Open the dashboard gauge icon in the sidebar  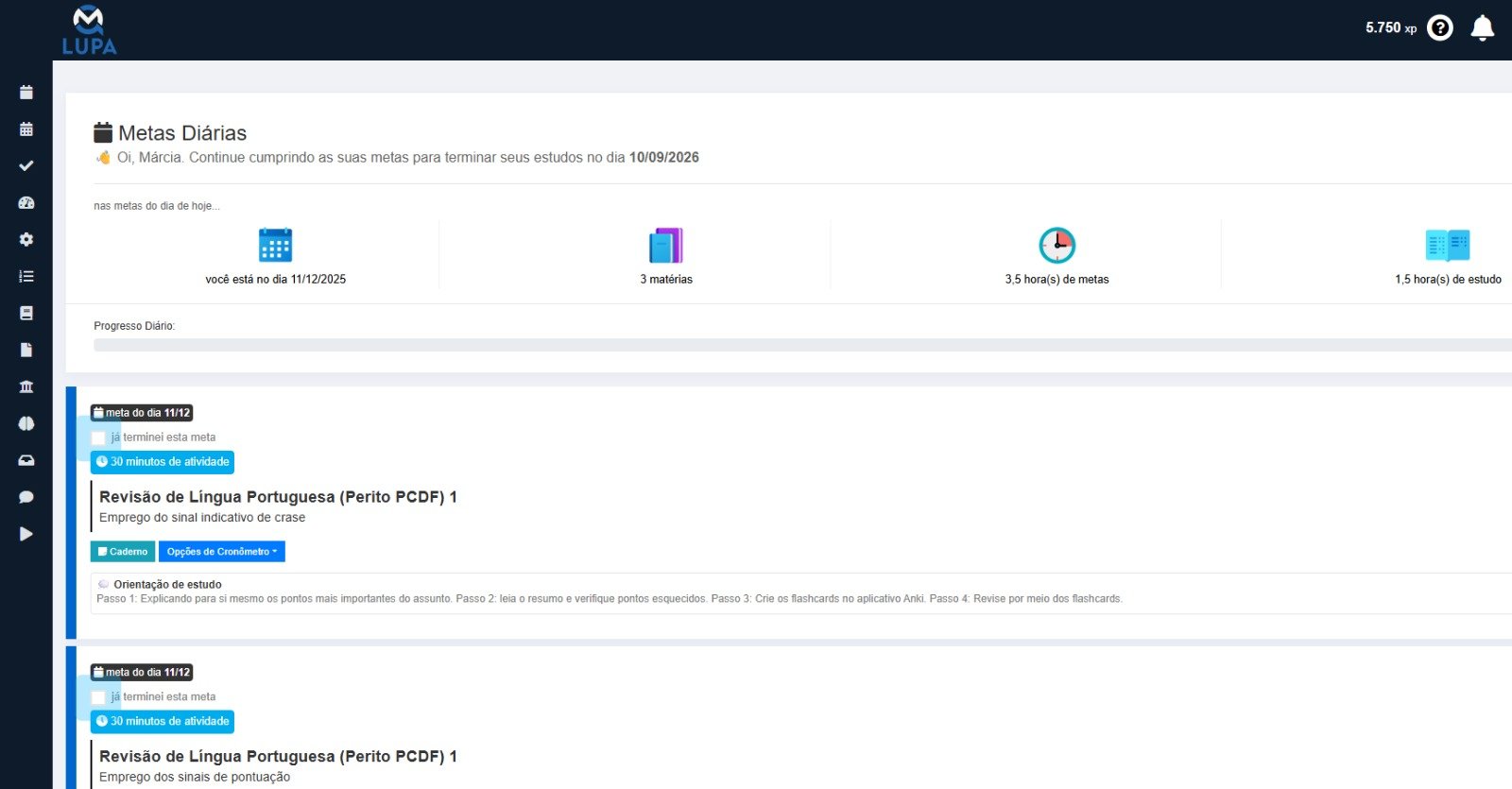point(26,202)
